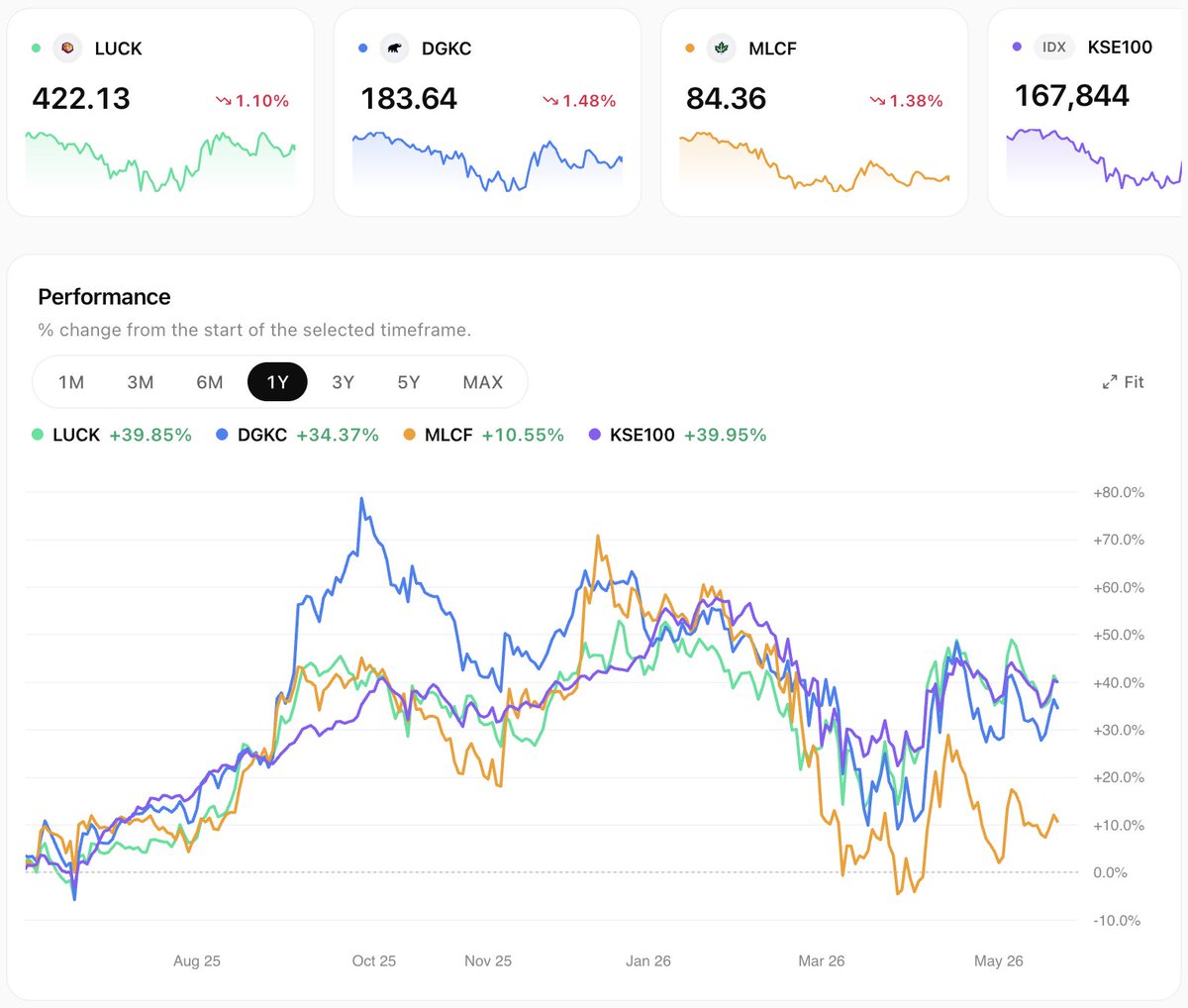1188x1008 pixels.
Task: Click the IDX badge on KSE100 card
Action: [1053, 47]
